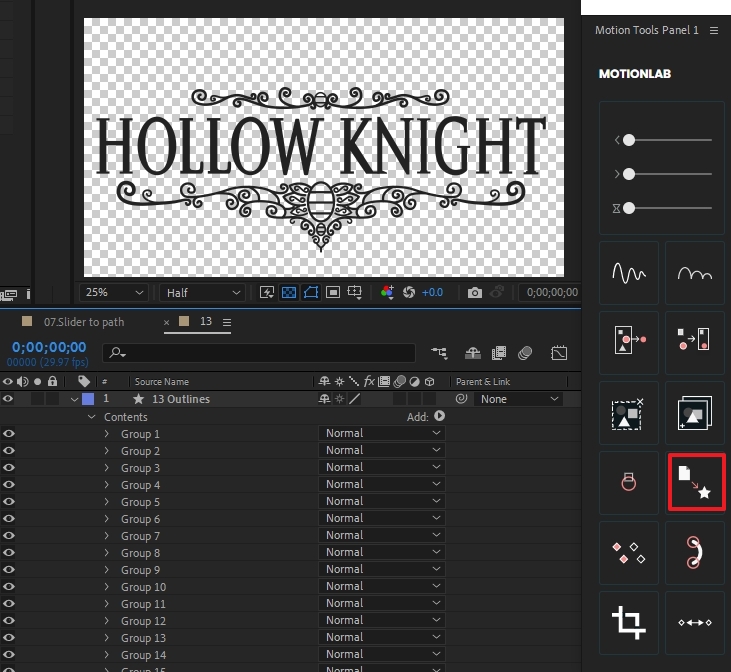Click the wiggle wave tool in MotionLab
The height and width of the screenshot is (672, 731).
628,273
